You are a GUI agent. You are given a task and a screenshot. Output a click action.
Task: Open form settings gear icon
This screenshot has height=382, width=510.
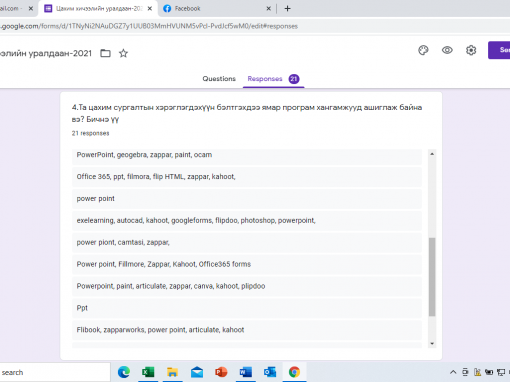tap(471, 50)
